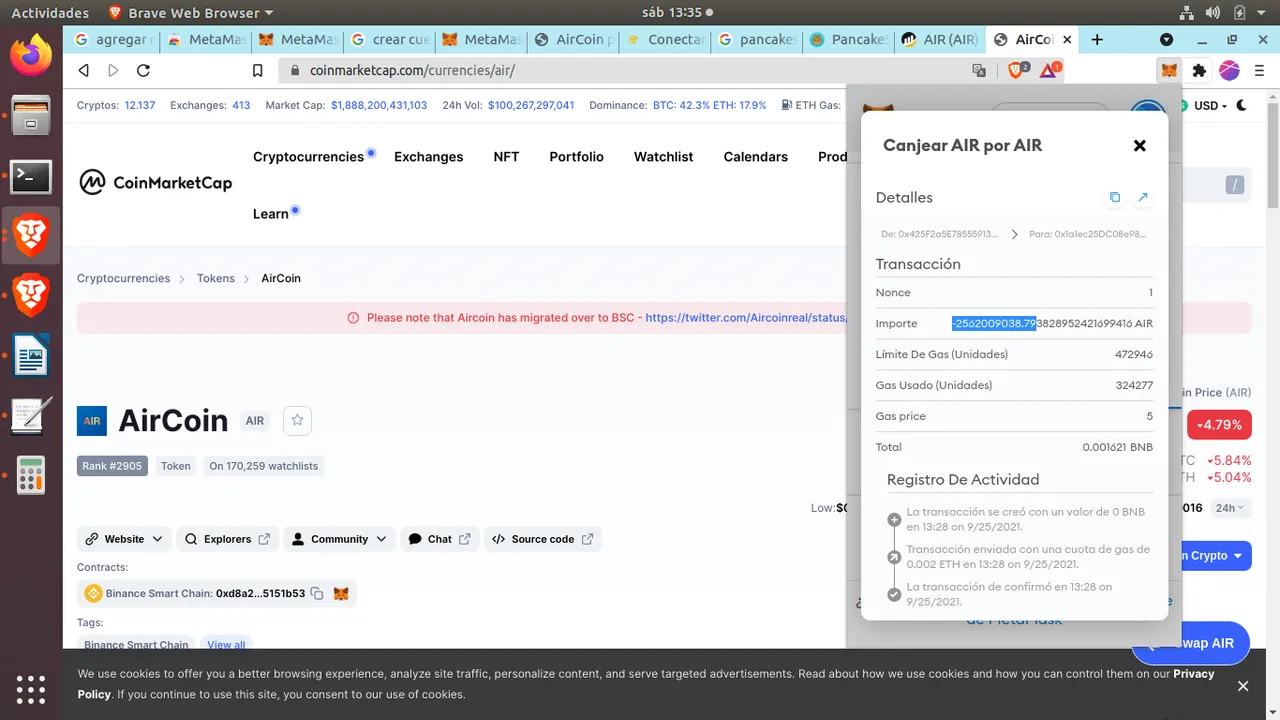Launch Terminal from the dock

pyautogui.click(x=31, y=177)
